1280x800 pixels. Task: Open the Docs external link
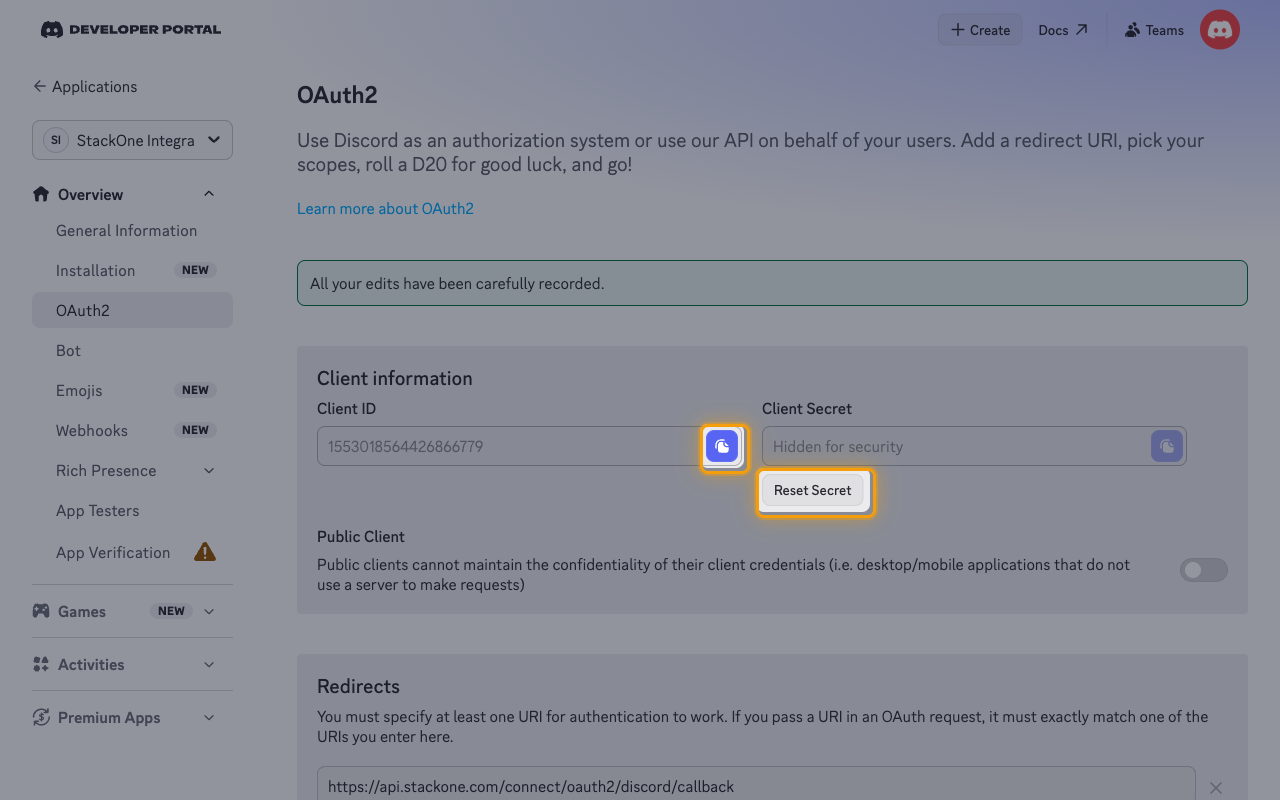tap(1063, 30)
